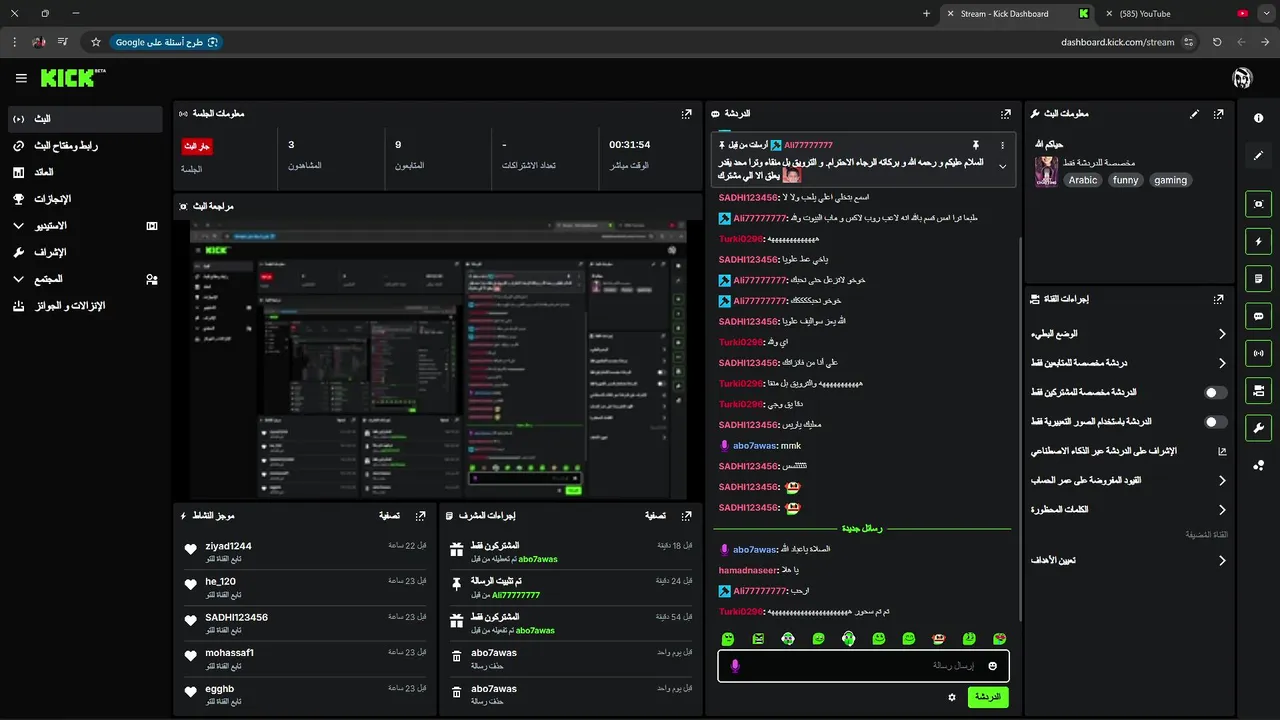The width and height of the screenshot is (1280, 720).
Task: Click the green chat send button (الدردشة)
Action: (x=987, y=697)
